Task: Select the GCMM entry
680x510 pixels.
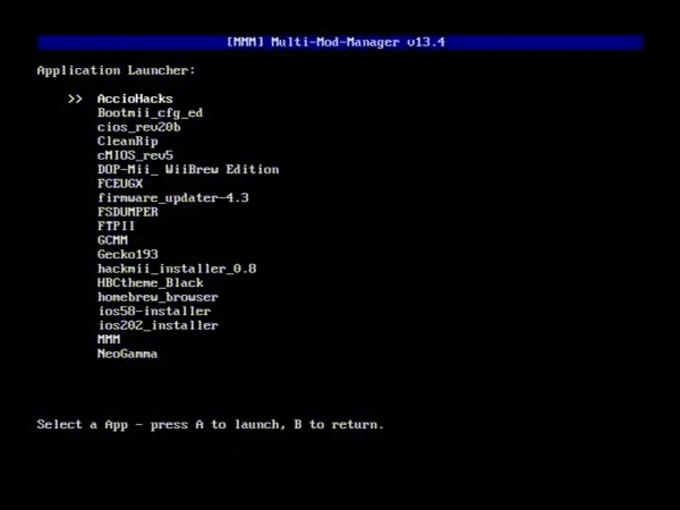Action: point(112,240)
